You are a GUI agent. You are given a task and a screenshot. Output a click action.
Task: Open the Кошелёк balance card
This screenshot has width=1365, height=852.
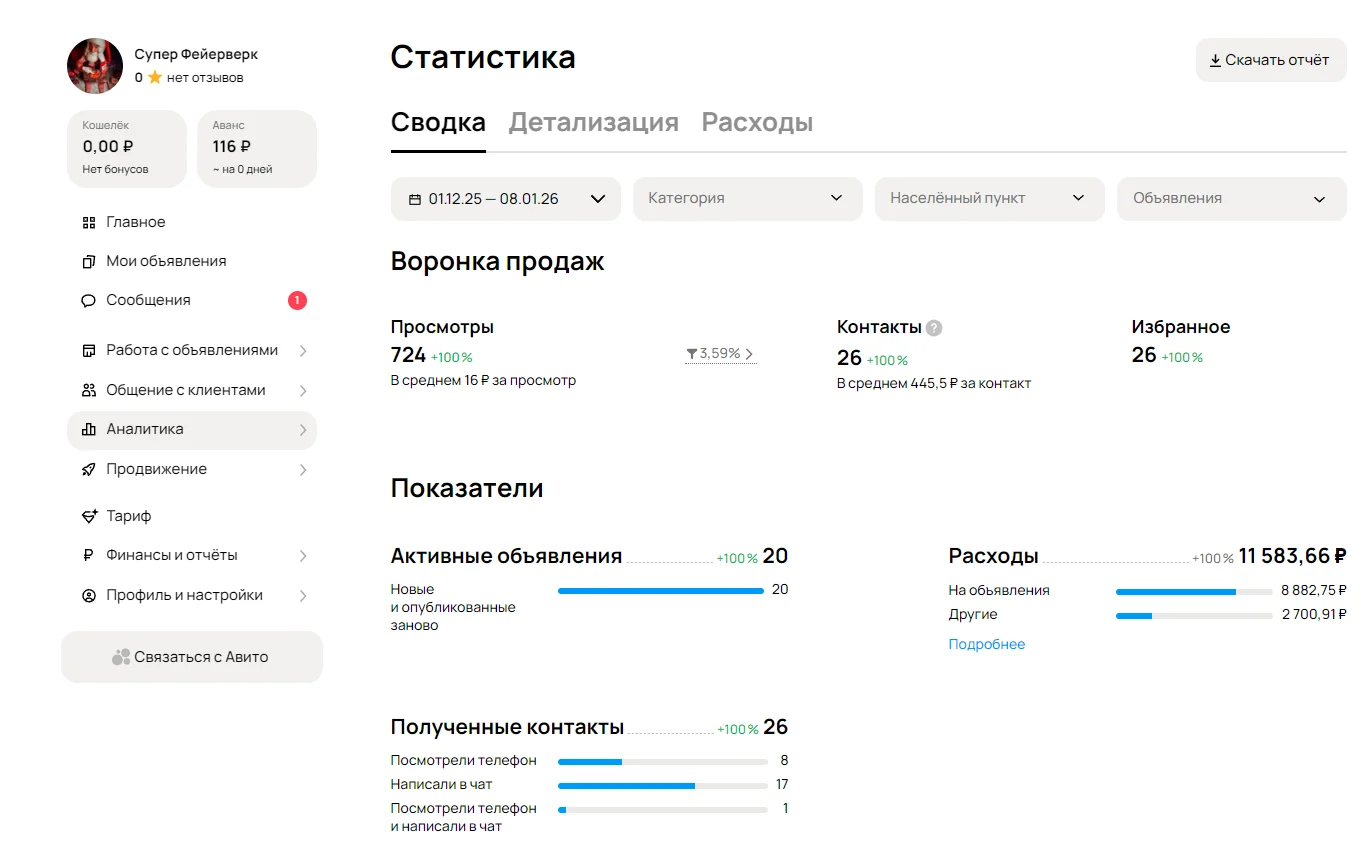127,149
